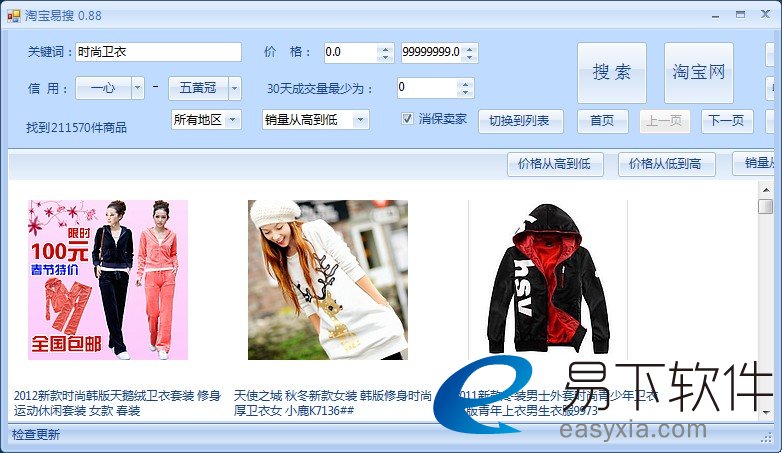Go to 首页 first page
782x453 pixels.
pos(602,121)
